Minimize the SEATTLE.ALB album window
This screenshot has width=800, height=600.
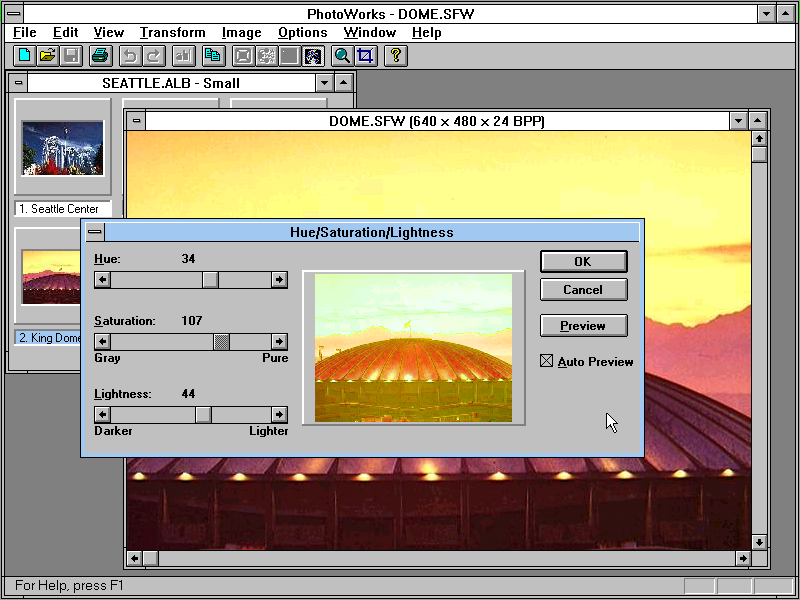[324, 83]
